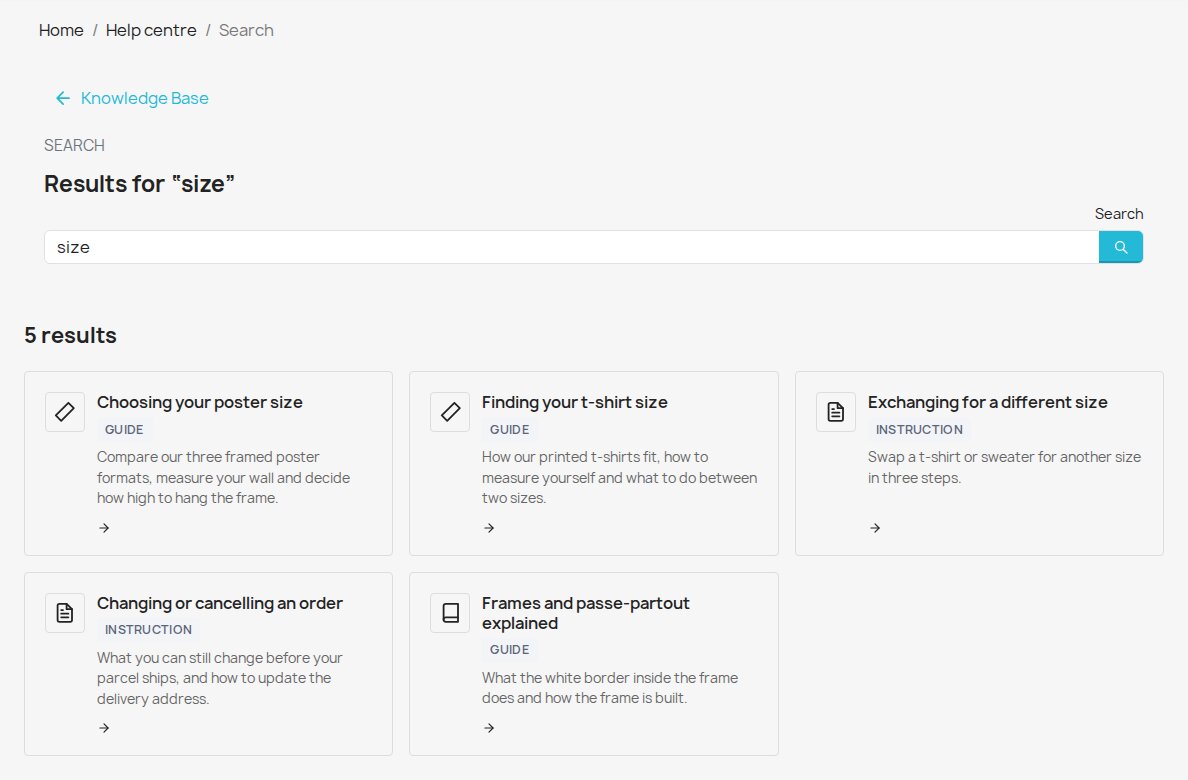Open "Exchanging for a different size" title
Image resolution: width=1188 pixels, height=780 pixels.
tap(987, 403)
